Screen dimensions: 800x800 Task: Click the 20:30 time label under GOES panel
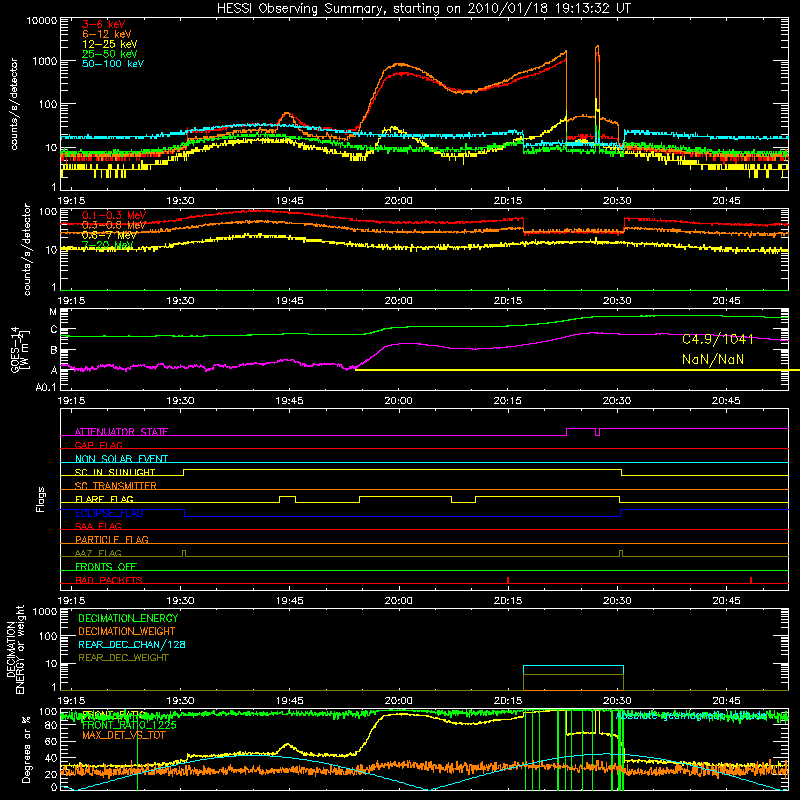tap(617, 401)
